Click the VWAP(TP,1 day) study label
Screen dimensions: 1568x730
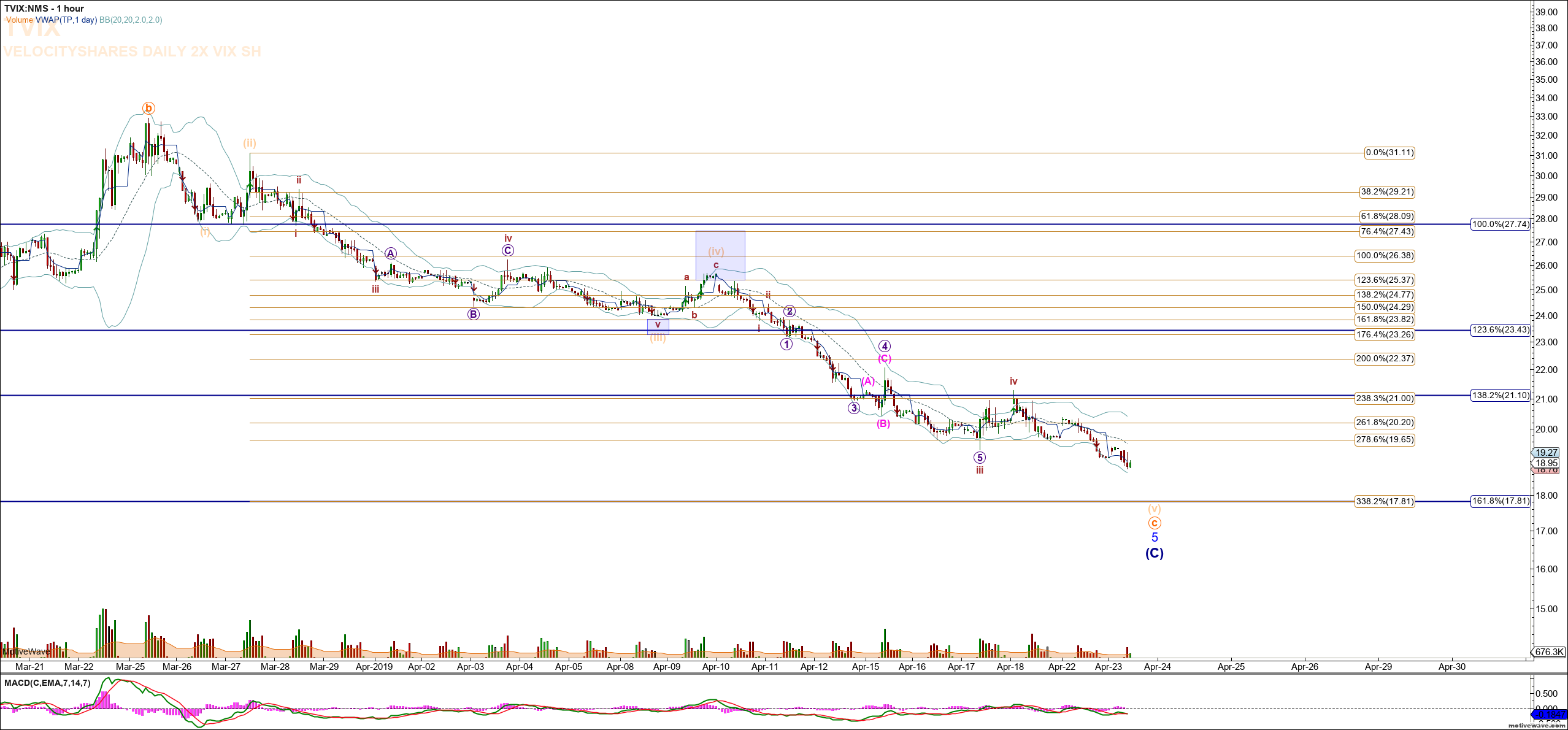66,20
